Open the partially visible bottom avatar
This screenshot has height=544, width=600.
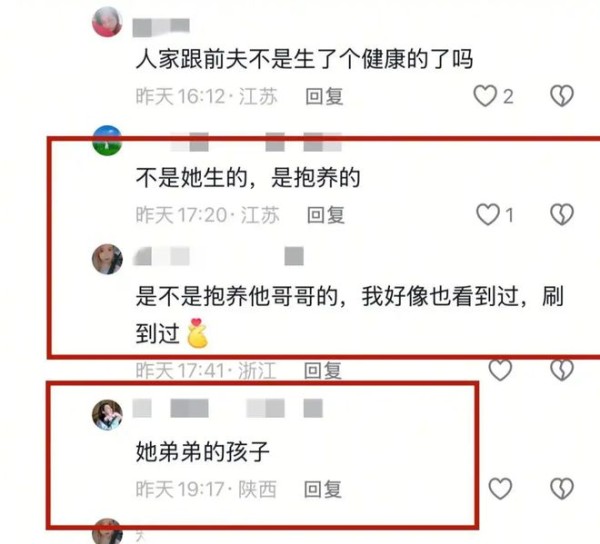(107, 531)
